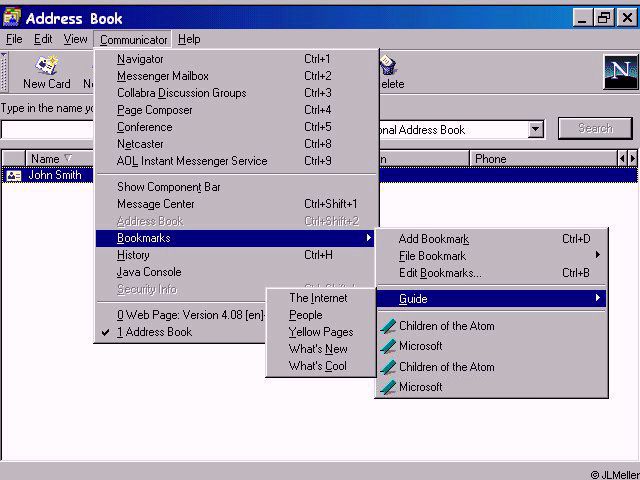Expand the Bookmarks submenu
The width and height of the screenshot is (640, 480).
[235, 238]
